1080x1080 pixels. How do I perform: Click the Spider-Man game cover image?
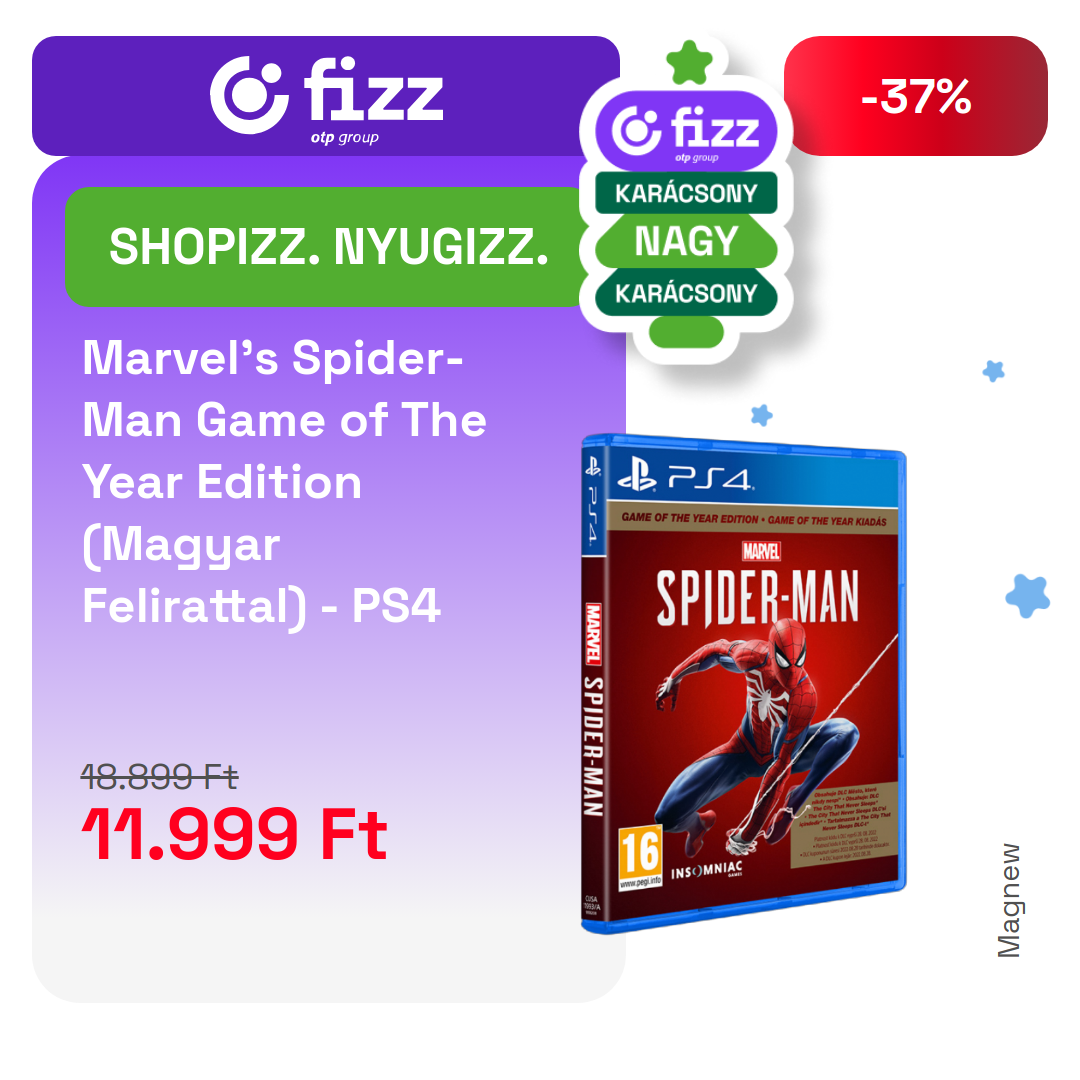tap(744, 683)
